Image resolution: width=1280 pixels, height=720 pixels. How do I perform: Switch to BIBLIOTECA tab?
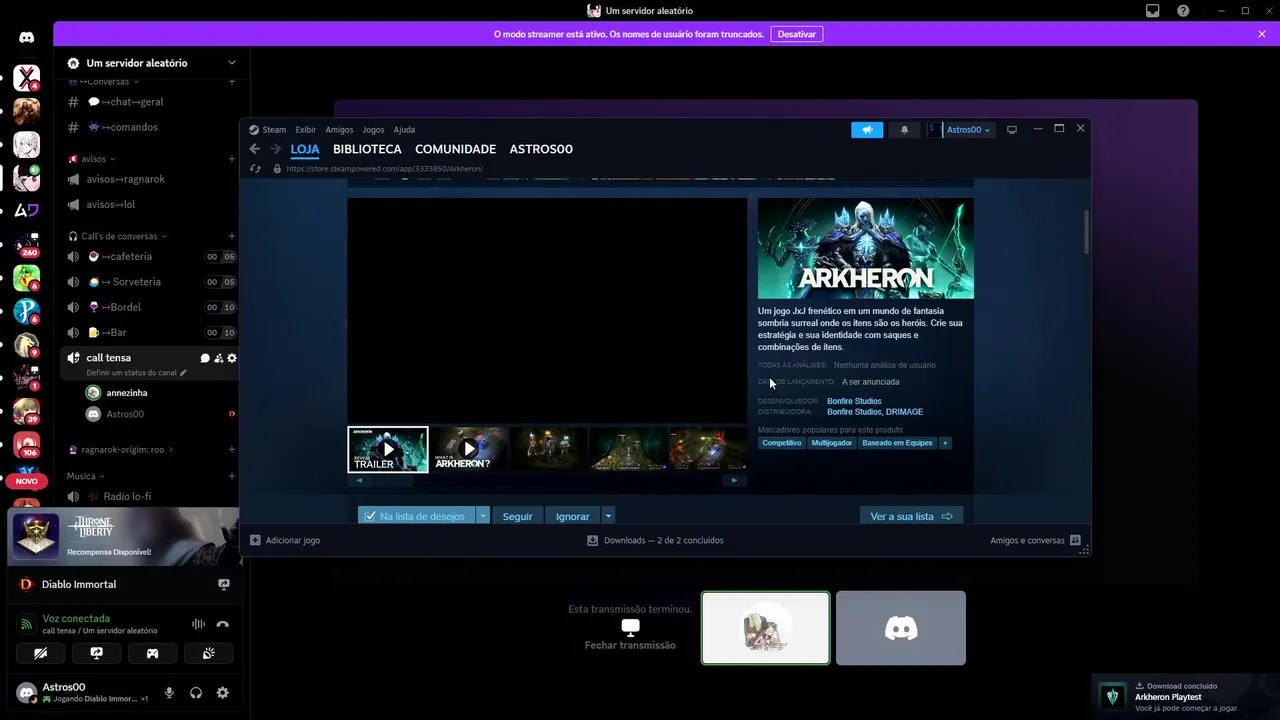click(367, 149)
